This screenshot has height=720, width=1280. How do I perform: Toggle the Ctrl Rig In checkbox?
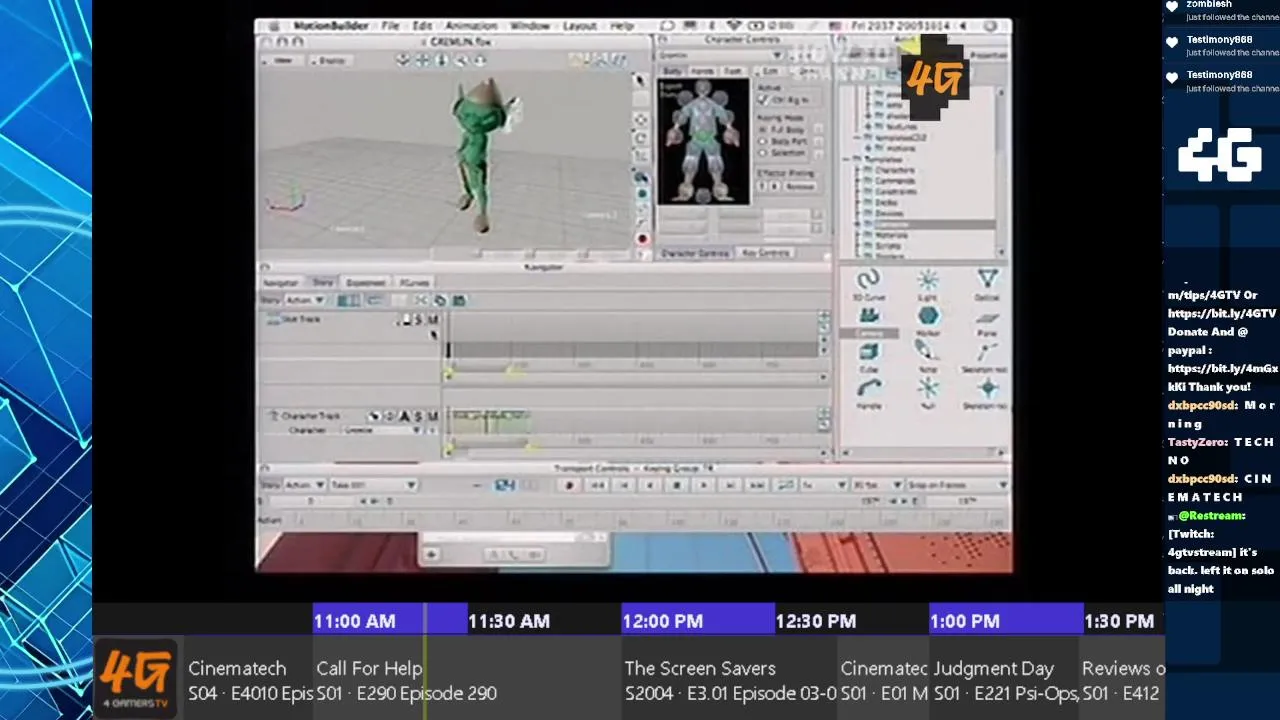[x=765, y=100]
